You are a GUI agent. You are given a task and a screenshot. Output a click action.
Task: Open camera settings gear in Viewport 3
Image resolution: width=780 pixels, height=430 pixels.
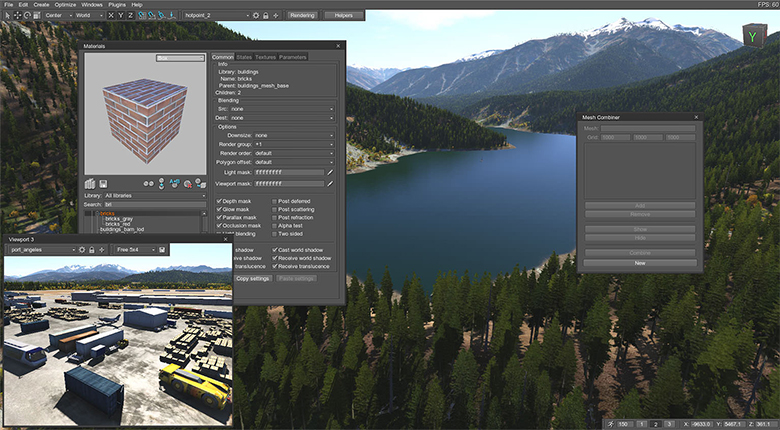tap(83, 249)
